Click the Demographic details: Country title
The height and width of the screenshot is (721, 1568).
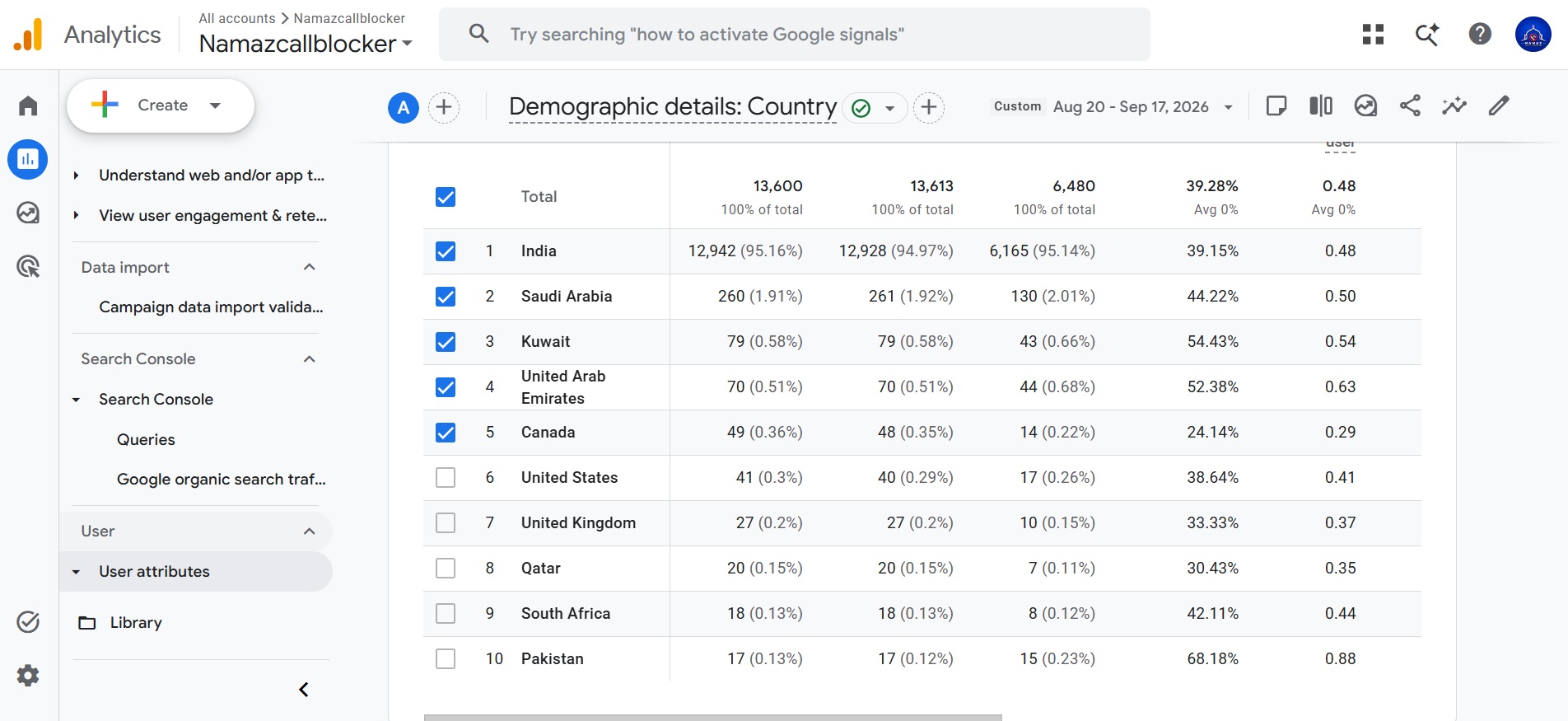click(673, 107)
